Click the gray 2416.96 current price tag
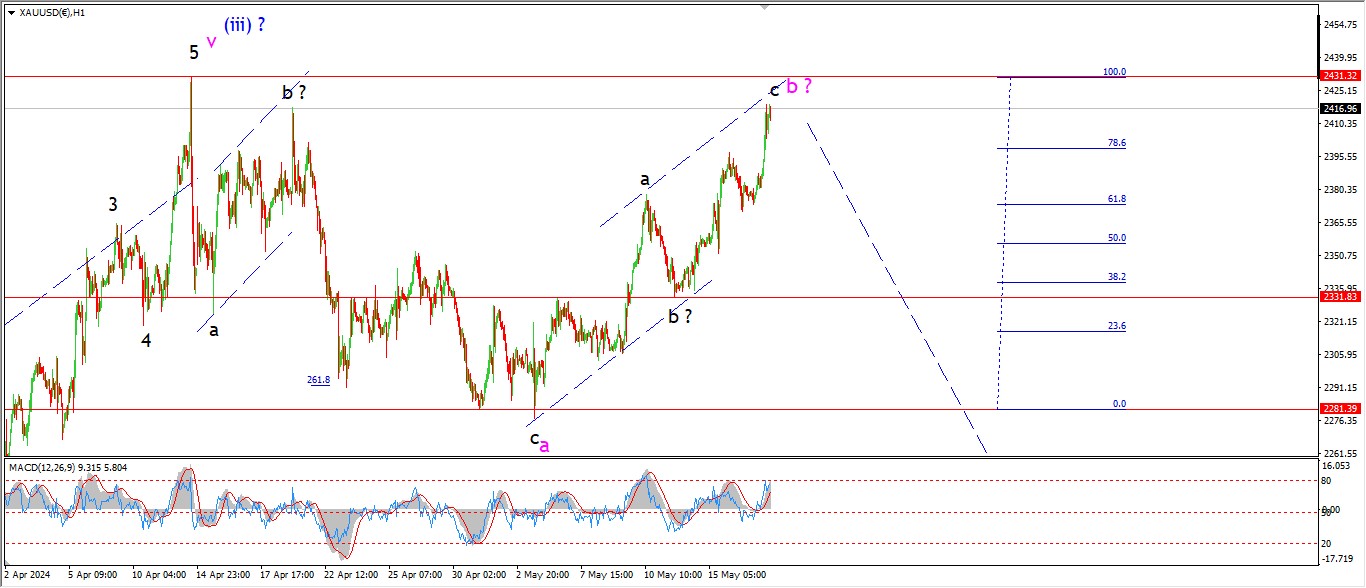Image resolution: width=1366 pixels, height=588 pixels. [1339, 108]
